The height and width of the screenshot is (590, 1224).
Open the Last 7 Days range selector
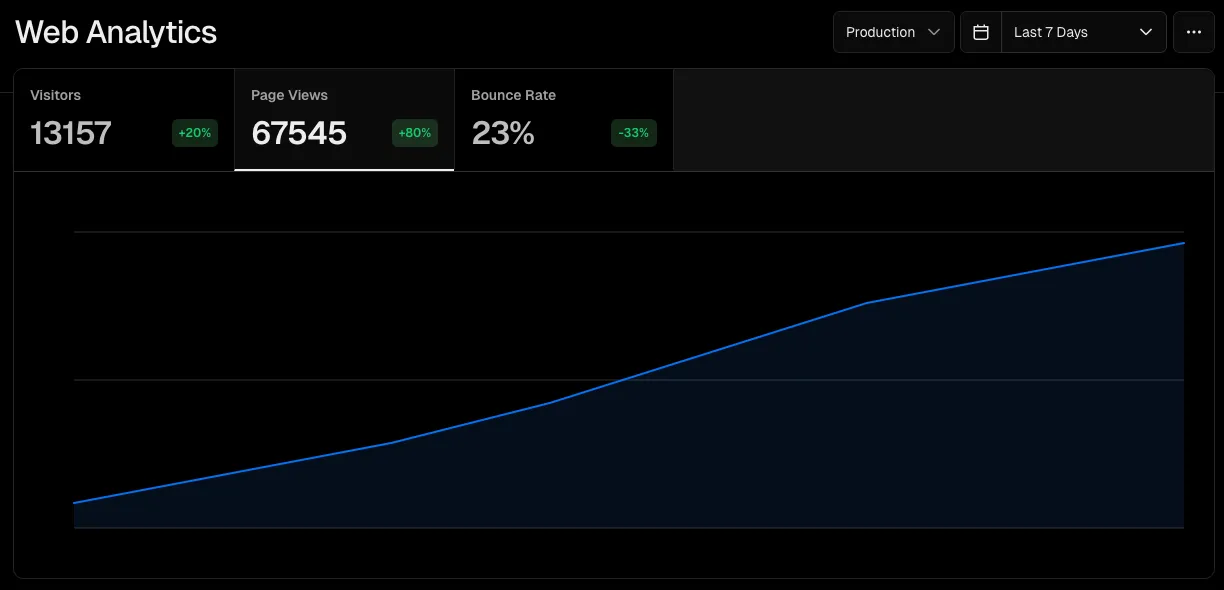pos(1083,32)
